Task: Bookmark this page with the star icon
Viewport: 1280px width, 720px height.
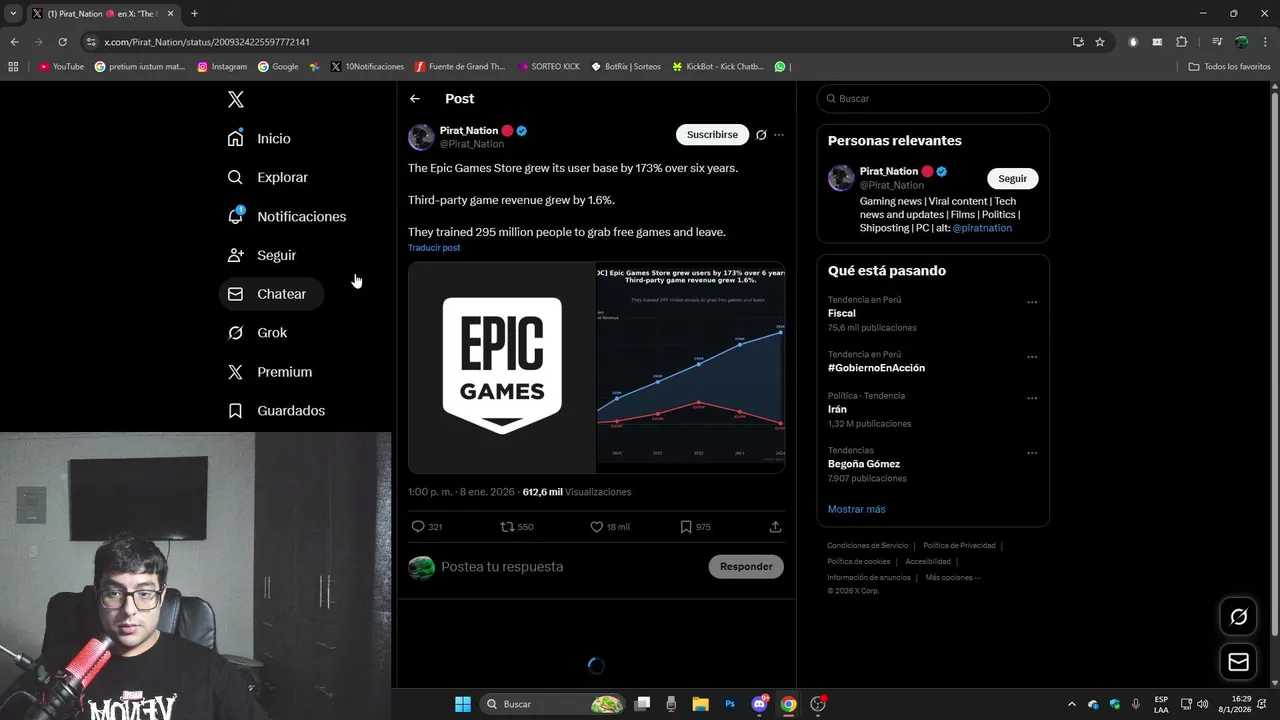Action: point(1100,42)
